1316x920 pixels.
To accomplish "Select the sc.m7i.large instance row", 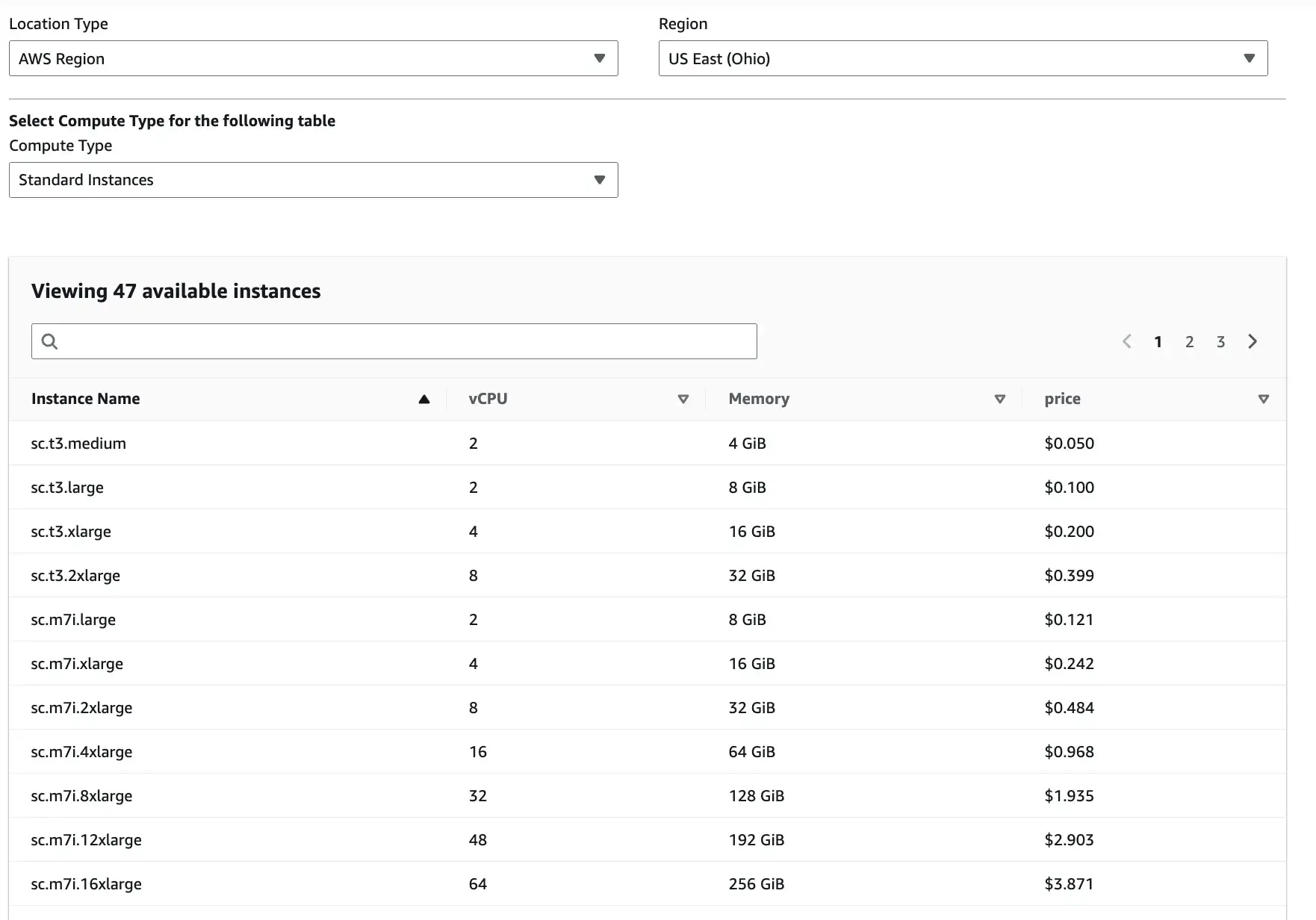I will point(73,620).
